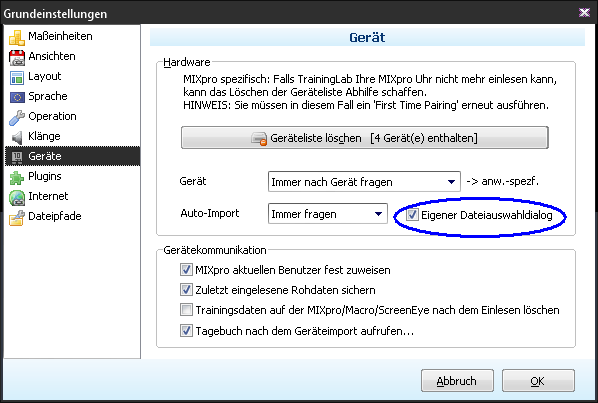This screenshot has height=403, width=598.
Task: Uncheck MIXpro aktuellen Benutzer fest zuweisen
Action: [x=186, y=270]
